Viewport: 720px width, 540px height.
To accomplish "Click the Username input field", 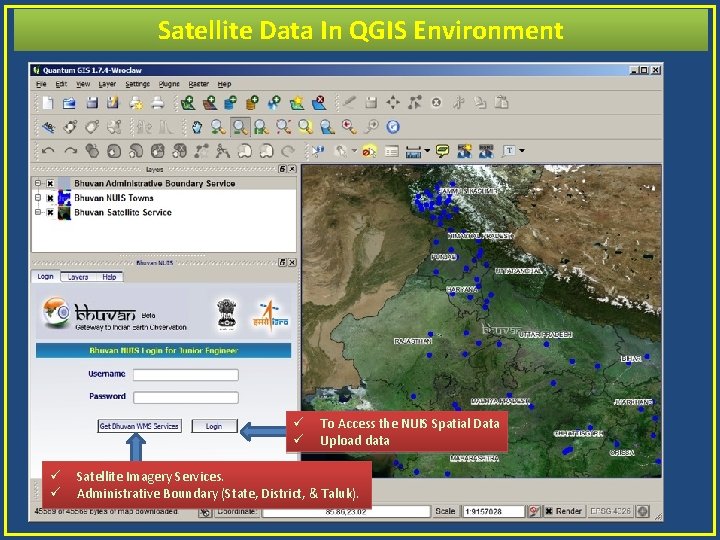I will (186, 375).
